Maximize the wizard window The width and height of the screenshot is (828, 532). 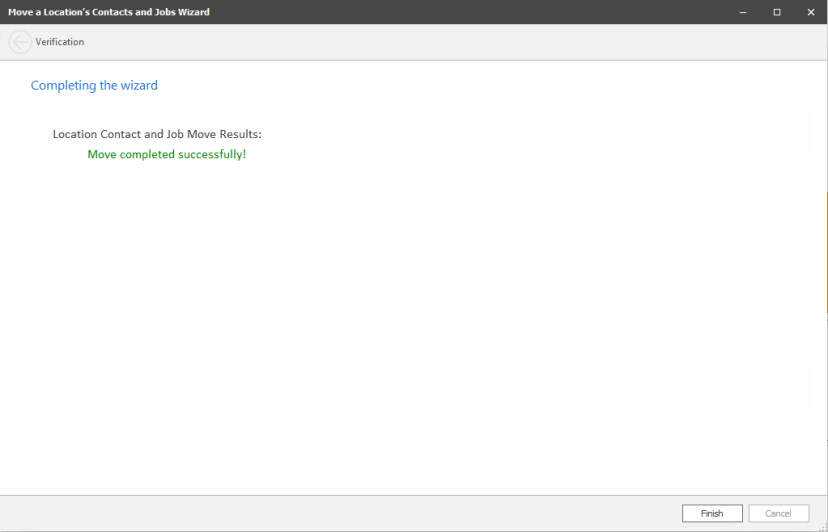(776, 12)
